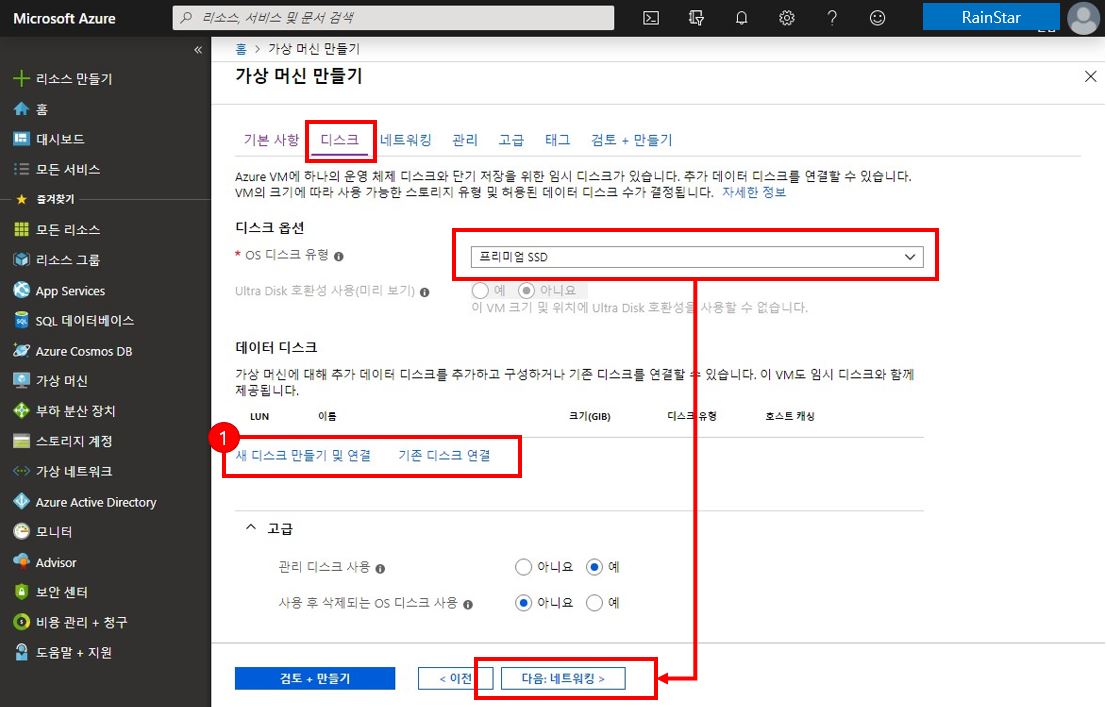This screenshot has height=707, width=1107.
Task: Open 가상 머신 in sidebar
Action: pos(51,381)
